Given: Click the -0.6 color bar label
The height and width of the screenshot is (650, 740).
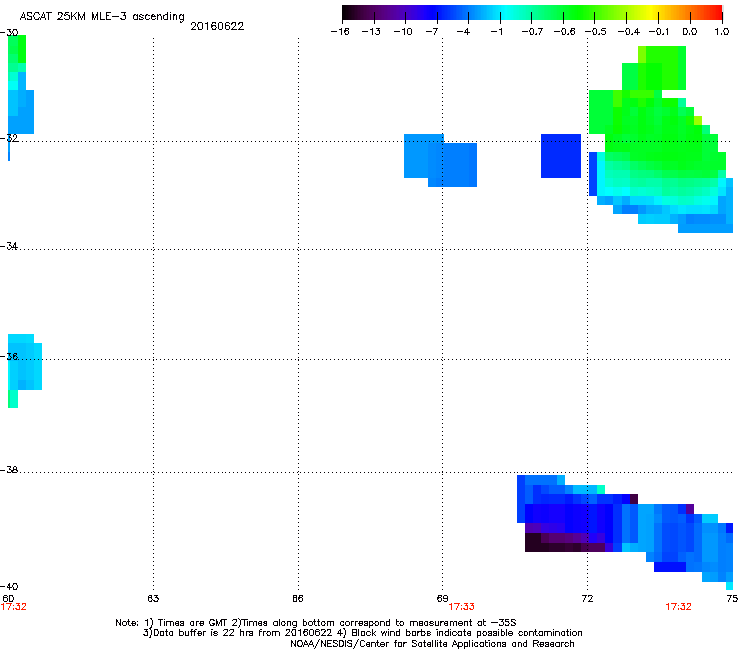Looking at the screenshot, I should [x=564, y=32].
